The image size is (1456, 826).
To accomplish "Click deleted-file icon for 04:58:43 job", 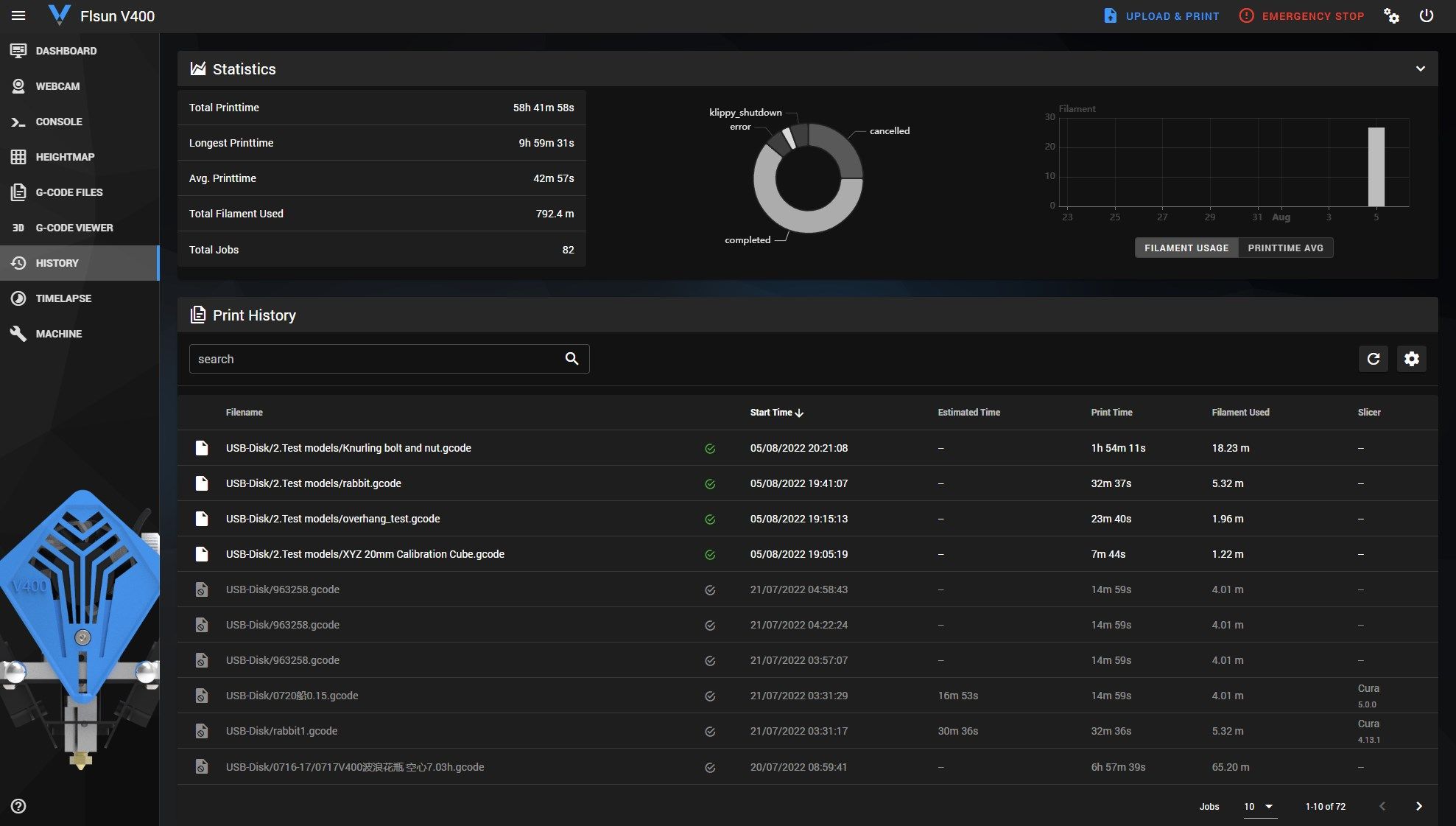I will tap(201, 589).
